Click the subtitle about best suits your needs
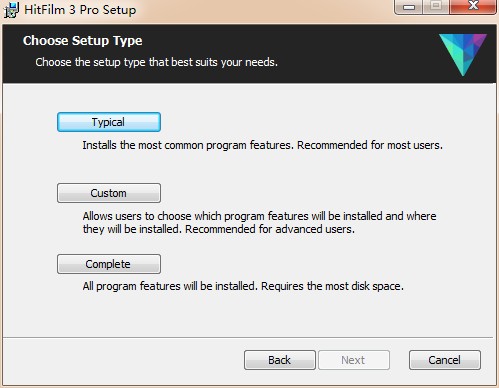499x388 pixels. coord(157,62)
